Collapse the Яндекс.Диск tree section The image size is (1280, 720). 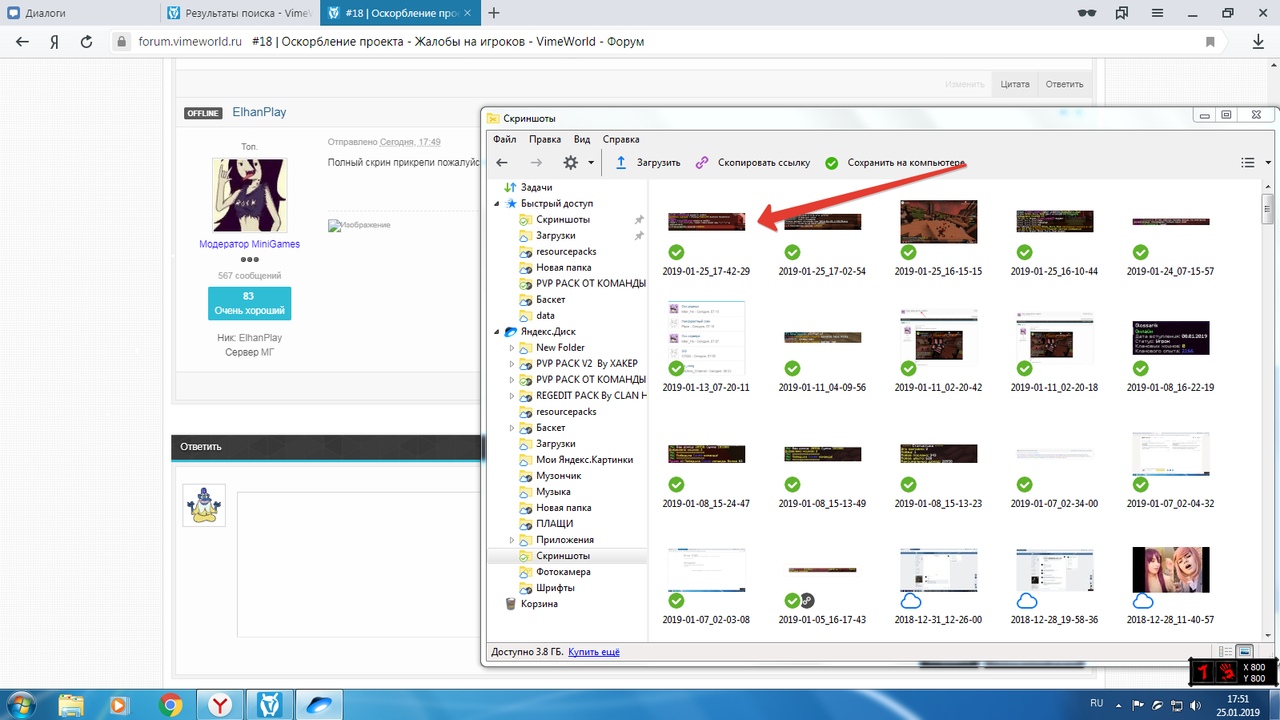click(x=497, y=332)
